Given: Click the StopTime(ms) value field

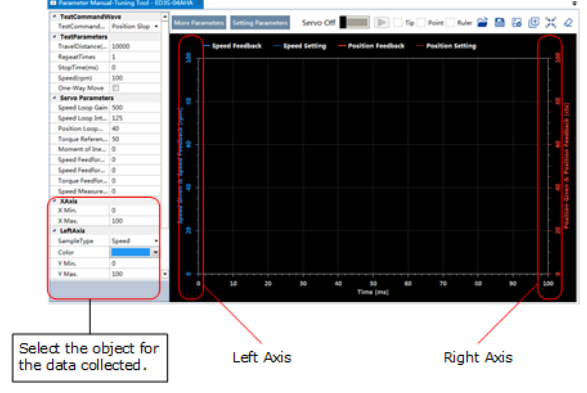Looking at the screenshot, I should 135,67.
